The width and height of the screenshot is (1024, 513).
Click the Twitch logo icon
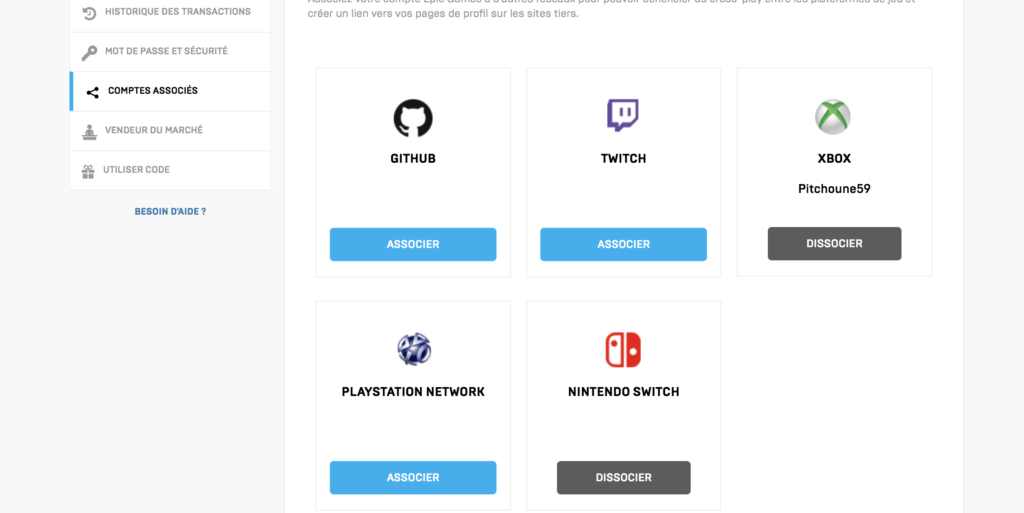tap(623, 116)
